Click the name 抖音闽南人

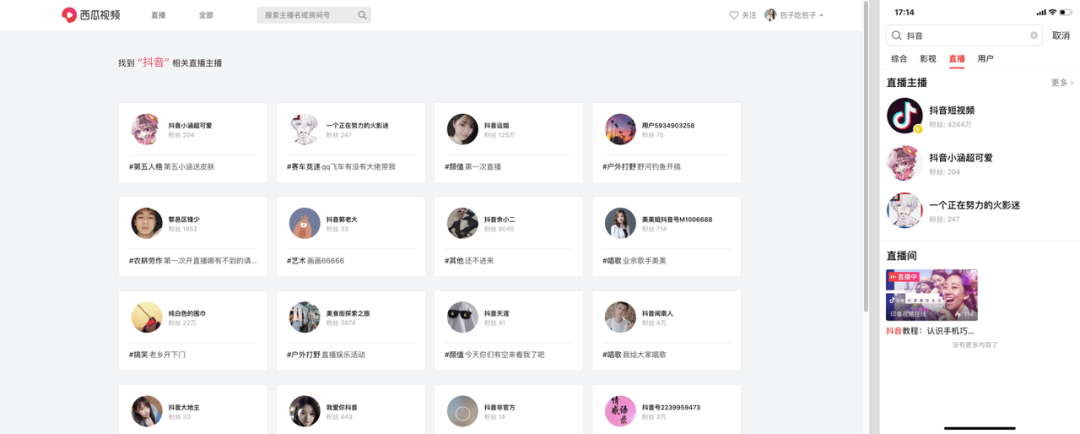pos(658,313)
